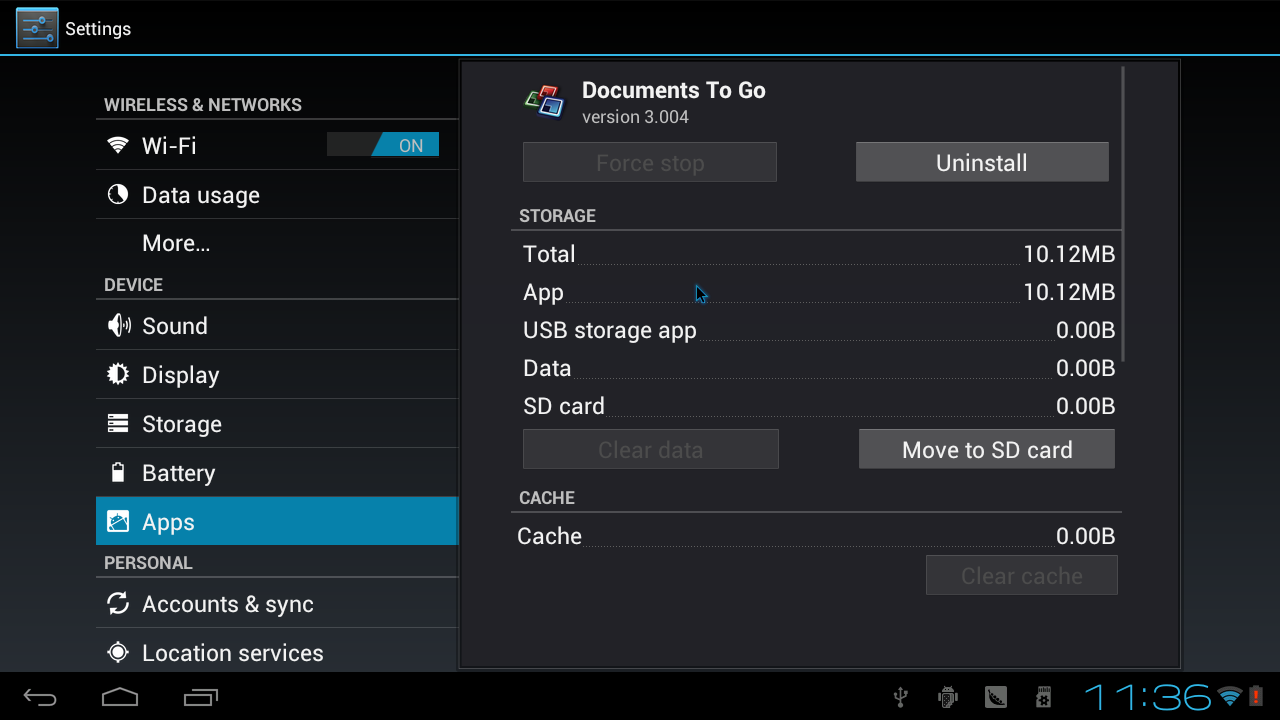Click the USB storage app row
This screenshot has width=1280, height=720.
(818, 330)
